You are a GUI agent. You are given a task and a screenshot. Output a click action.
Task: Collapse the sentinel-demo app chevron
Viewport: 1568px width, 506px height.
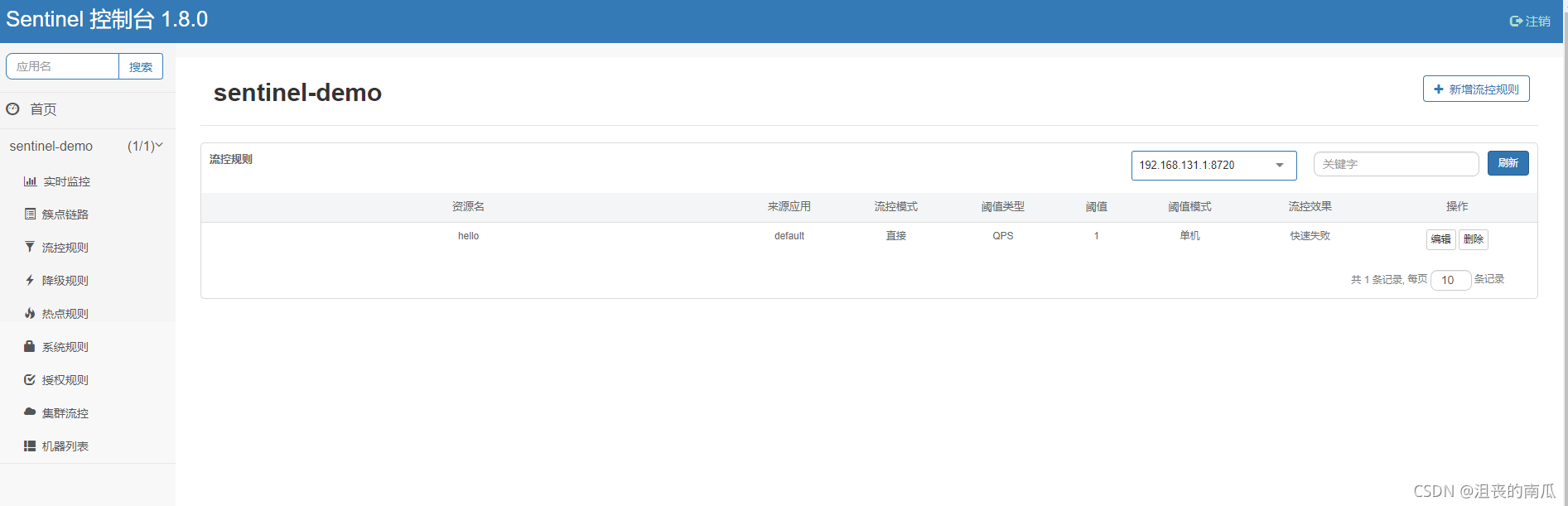[159, 145]
